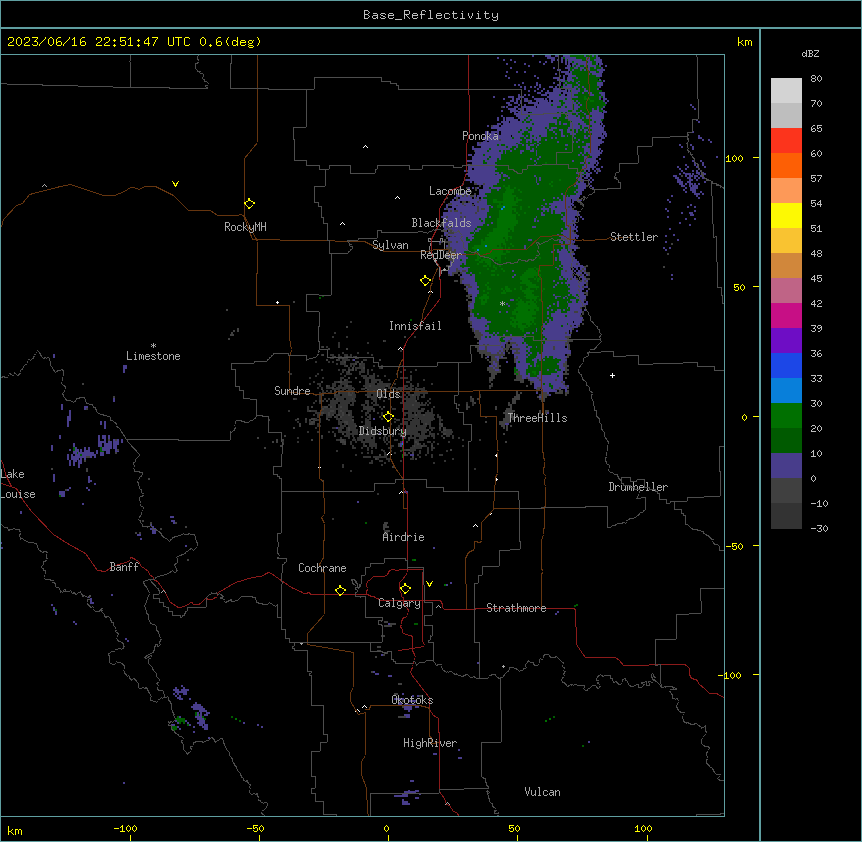Click the -100 tick on the bottom axis
This screenshot has height=842, width=862.
(x=125, y=828)
